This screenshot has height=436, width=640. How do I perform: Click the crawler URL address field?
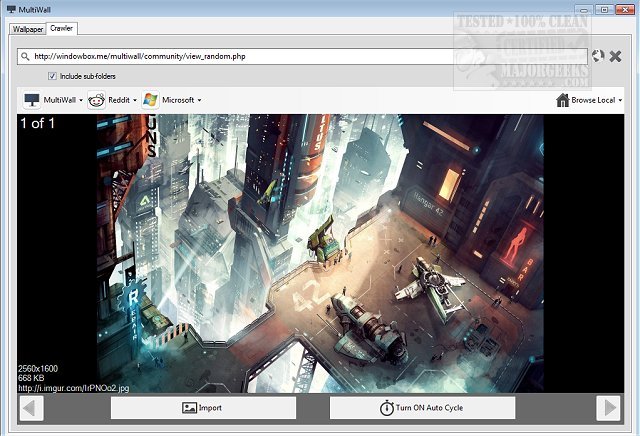[x=302, y=56]
